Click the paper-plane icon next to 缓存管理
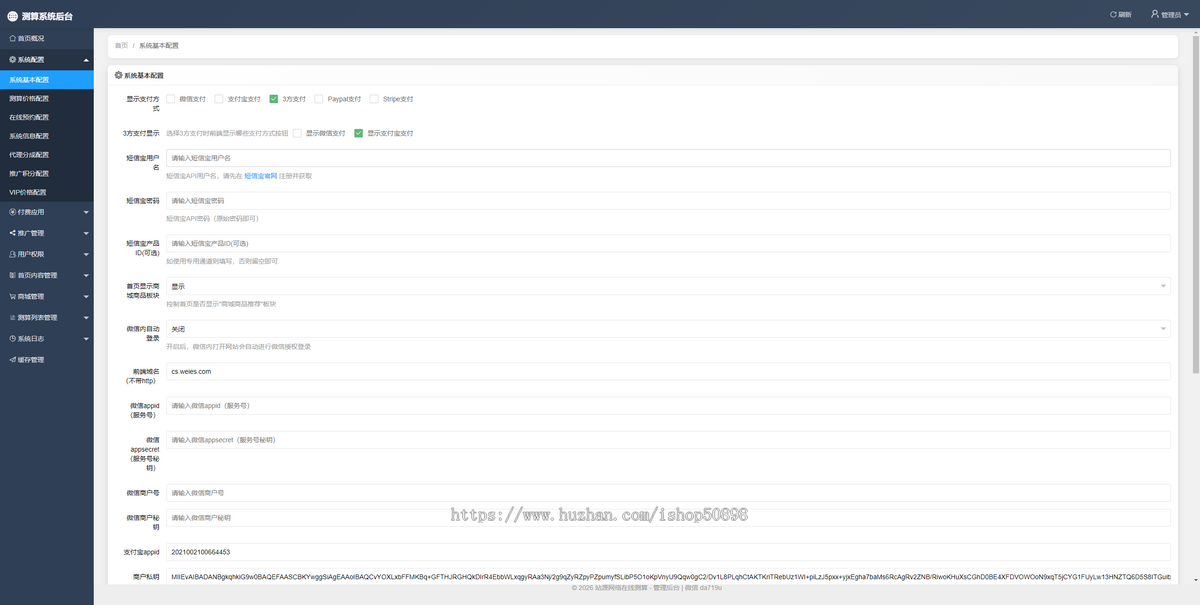The height and width of the screenshot is (605, 1200). [x=12, y=359]
